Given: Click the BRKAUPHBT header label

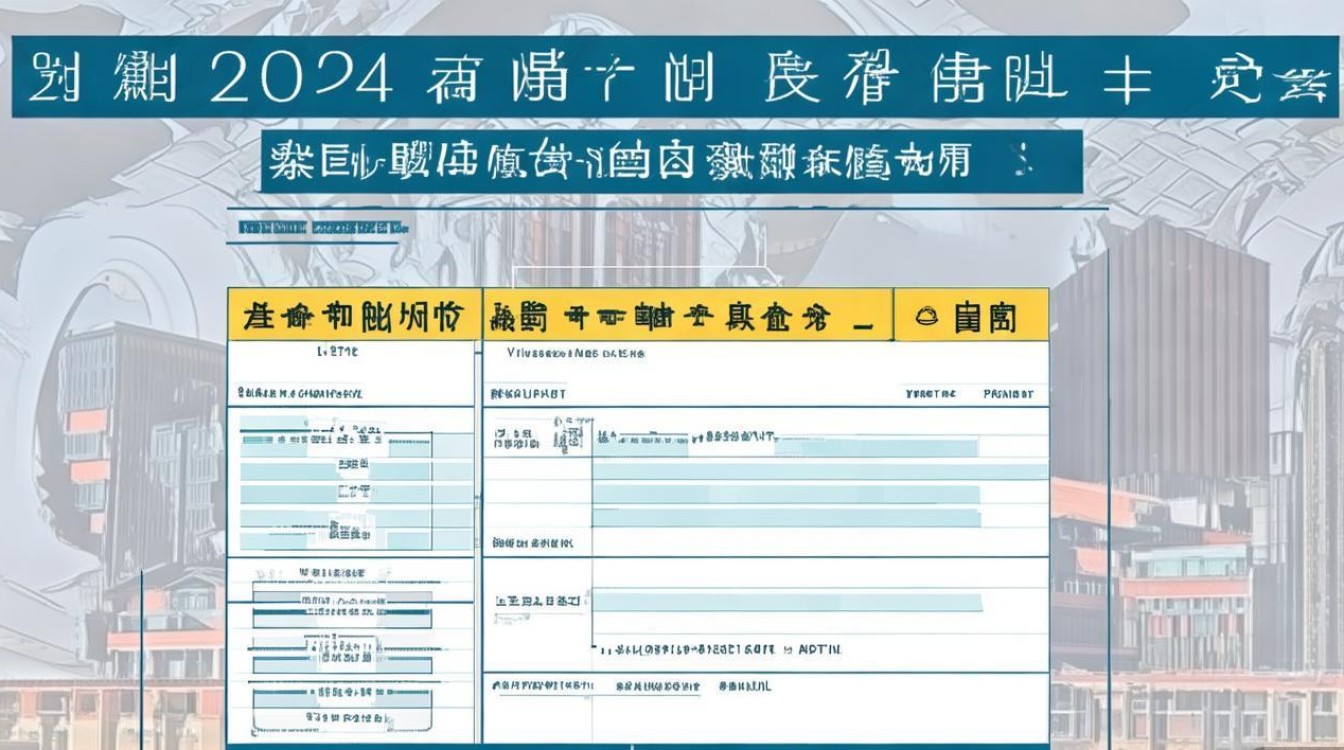Looking at the screenshot, I should pyautogui.click(x=527, y=394).
